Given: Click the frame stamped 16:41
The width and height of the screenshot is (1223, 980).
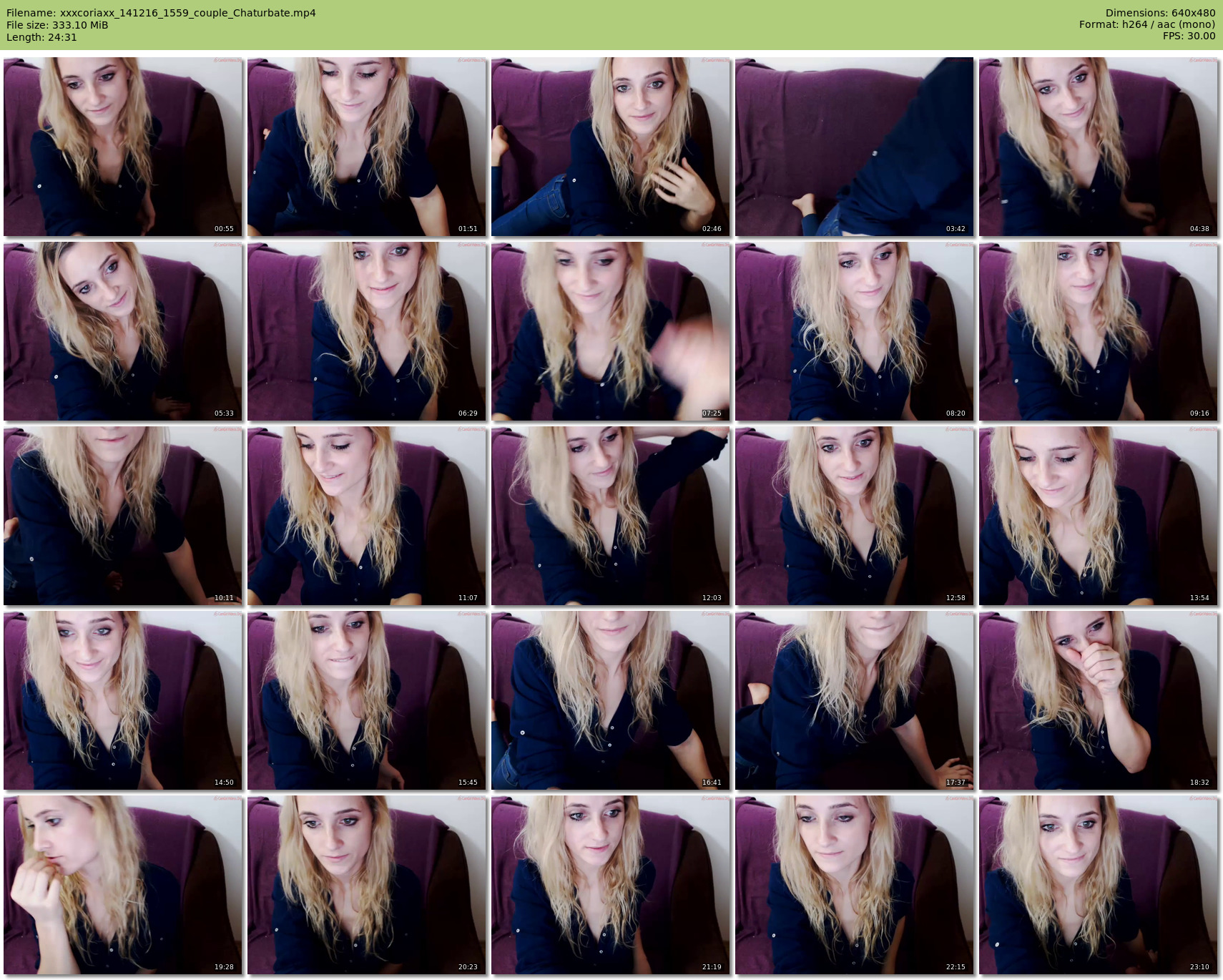Looking at the screenshot, I should (x=611, y=700).
